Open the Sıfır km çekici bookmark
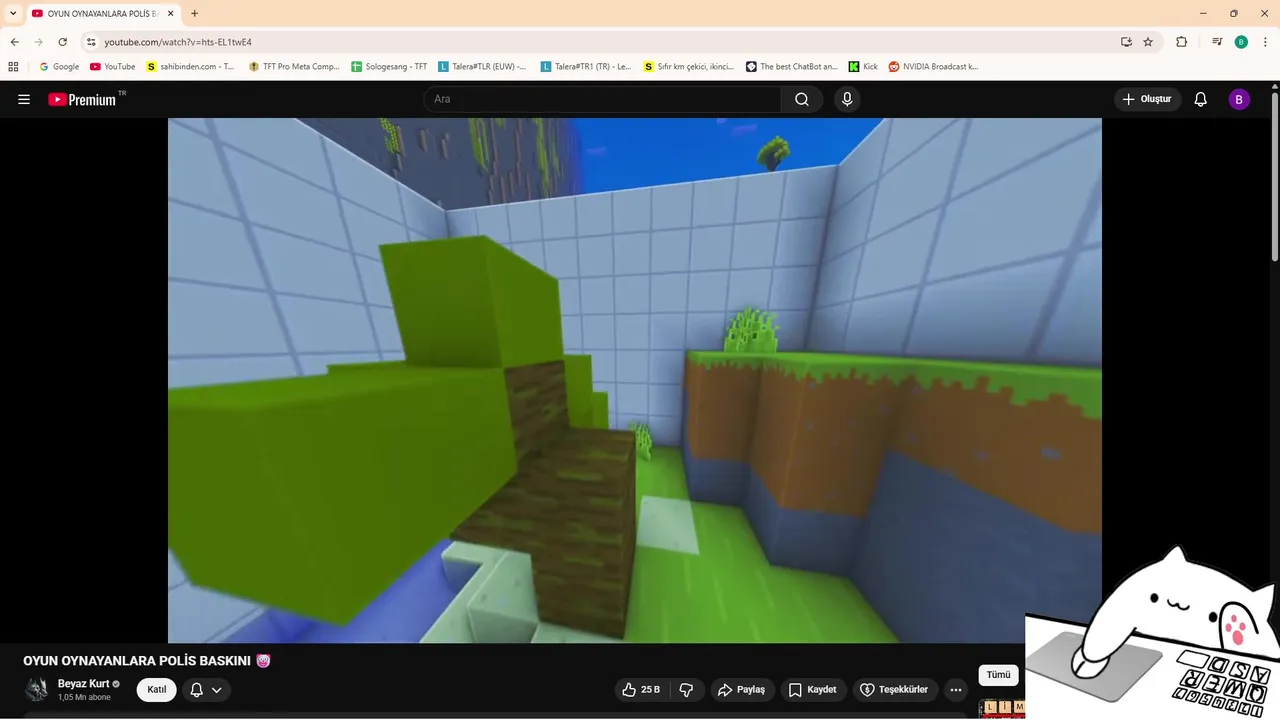 tap(689, 67)
